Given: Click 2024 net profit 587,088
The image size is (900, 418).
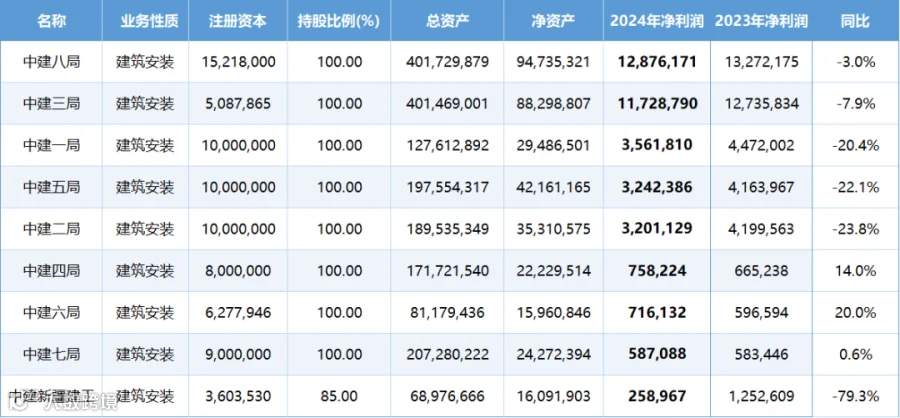Looking at the screenshot, I should 657,354.
